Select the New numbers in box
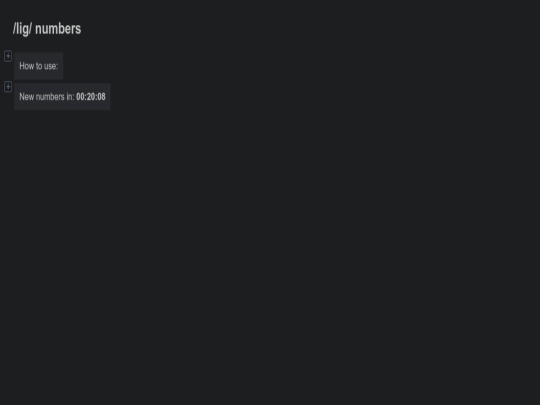 pyautogui.click(x=62, y=96)
